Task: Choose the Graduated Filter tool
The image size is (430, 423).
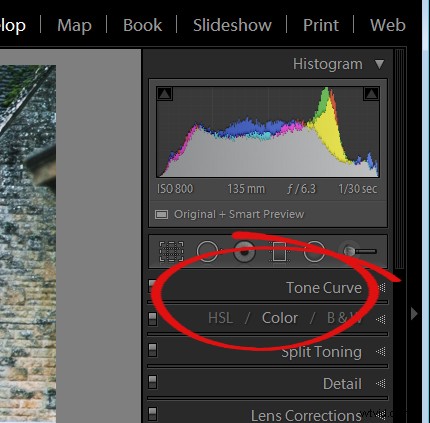Action: pyautogui.click(x=279, y=251)
